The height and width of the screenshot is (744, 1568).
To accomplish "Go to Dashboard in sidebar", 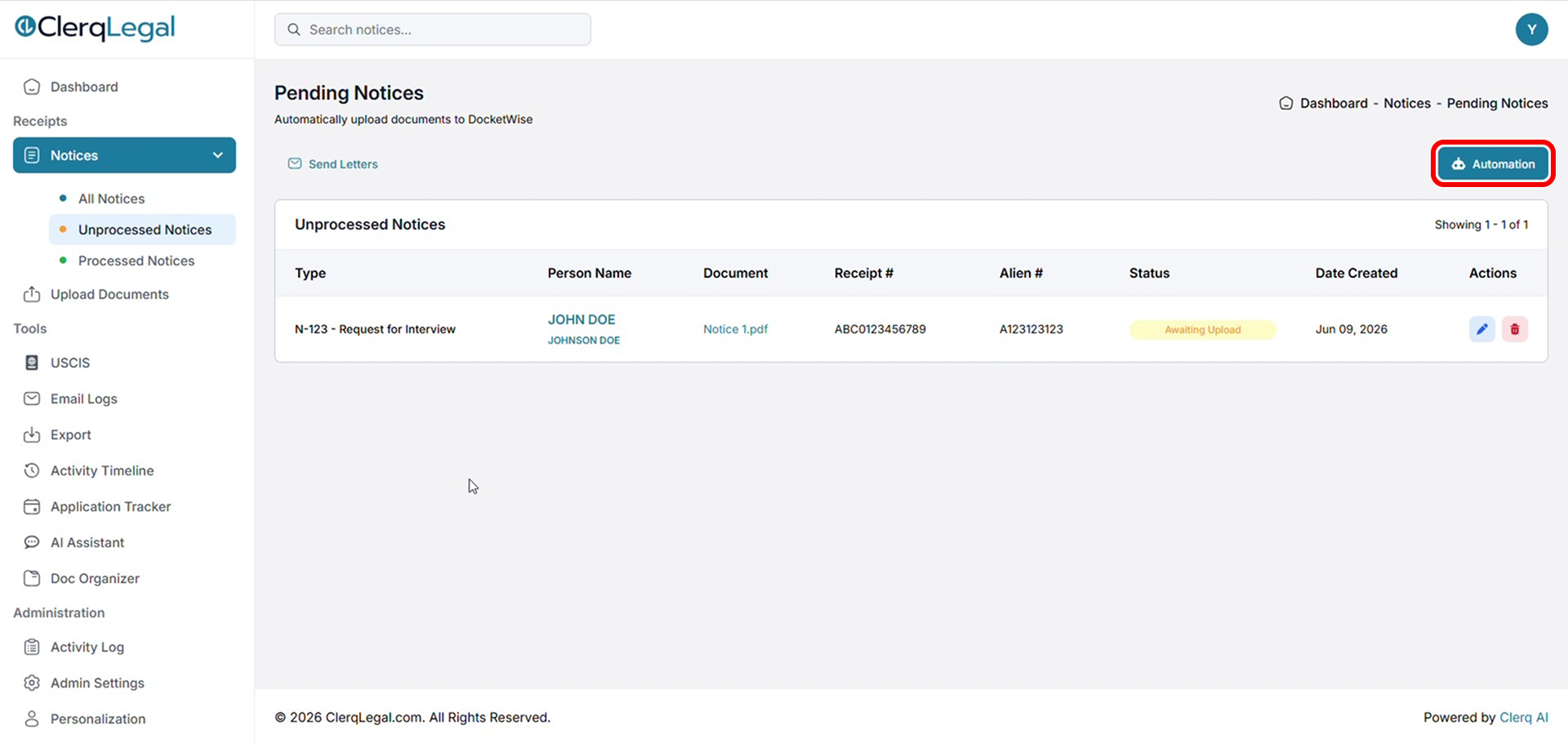I will click(84, 87).
